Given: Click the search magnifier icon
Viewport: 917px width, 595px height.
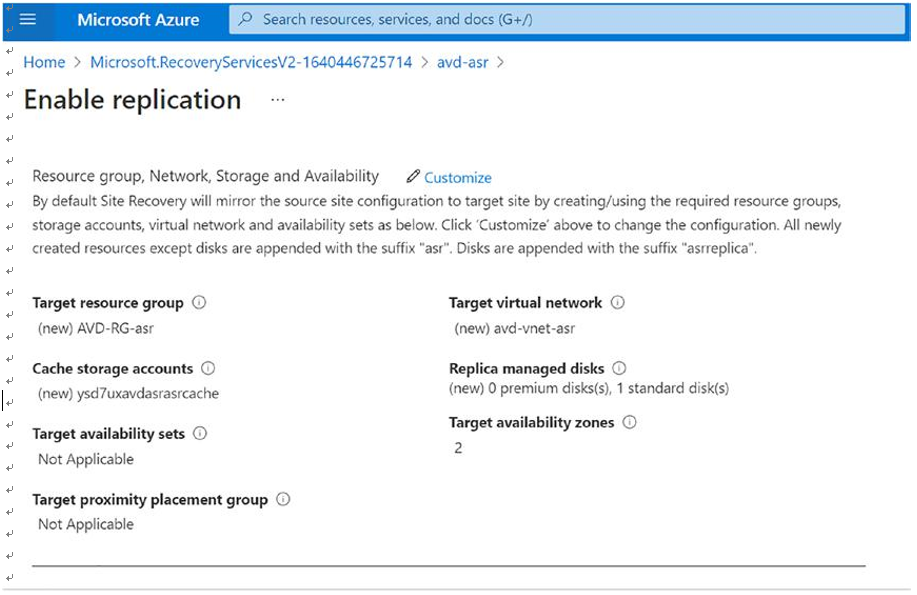Looking at the screenshot, I should [246, 19].
